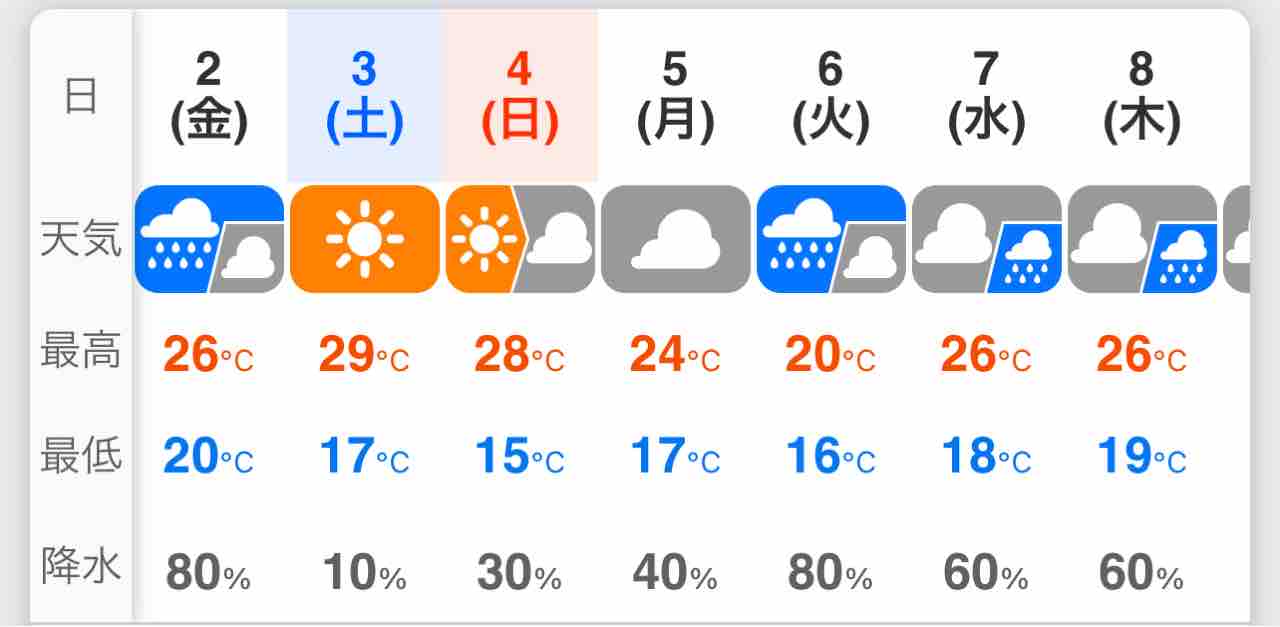Select the 3 (土) Saturday date header
The image size is (1280, 627).
coord(364,96)
